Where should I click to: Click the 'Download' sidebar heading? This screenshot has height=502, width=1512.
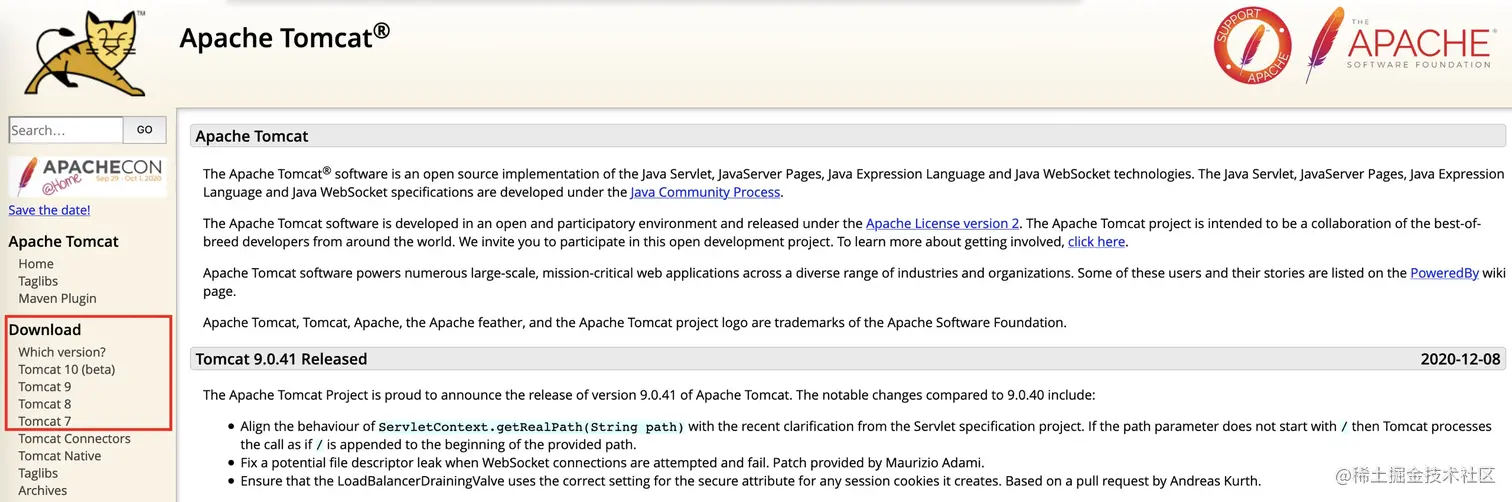pyautogui.click(x=45, y=329)
